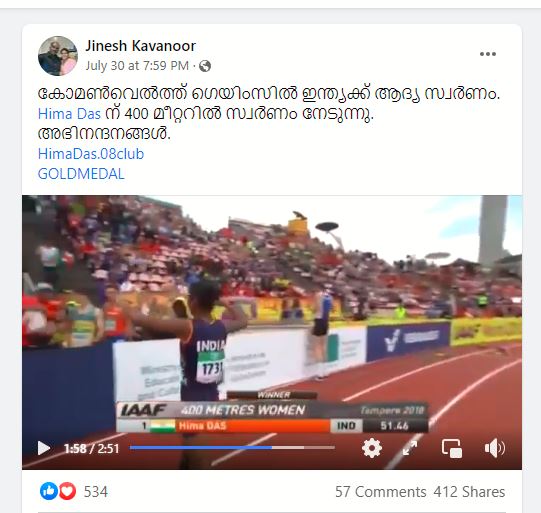Screen dimensions: 541x513
Task: Seek on the video progress bar
Action: 232,447
